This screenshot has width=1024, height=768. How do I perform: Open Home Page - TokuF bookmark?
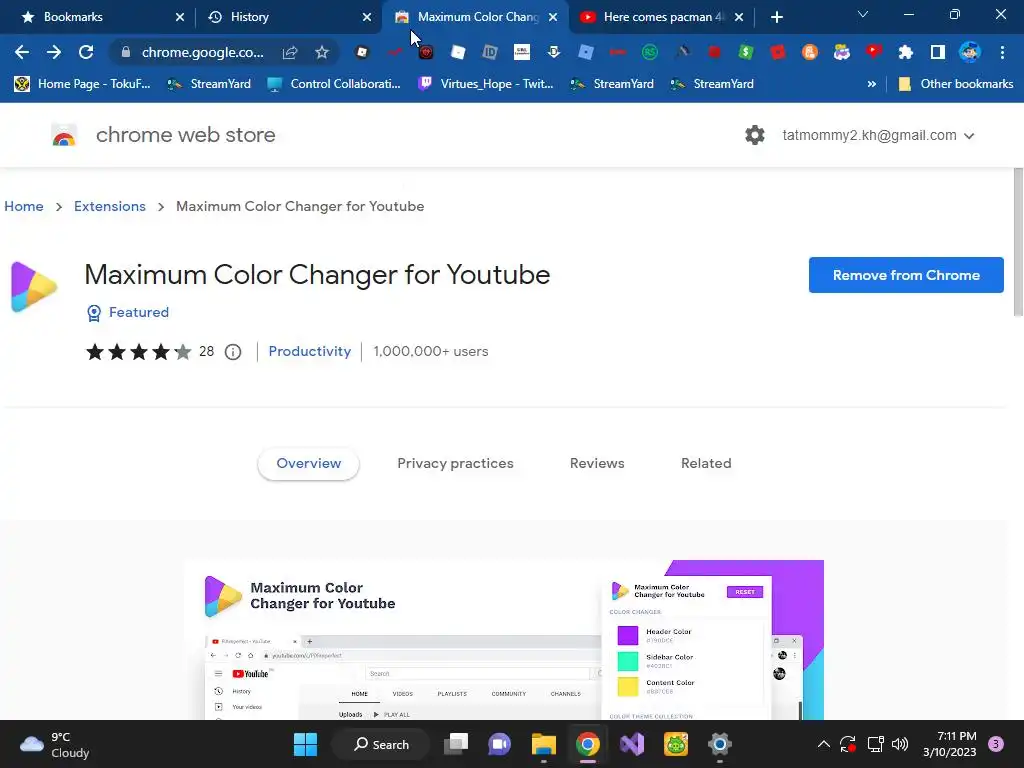[x=82, y=84]
